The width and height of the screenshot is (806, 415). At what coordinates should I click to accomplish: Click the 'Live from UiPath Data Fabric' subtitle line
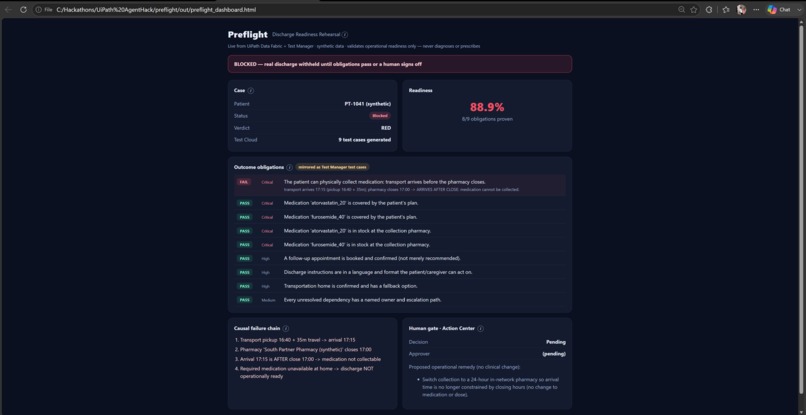(354, 46)
